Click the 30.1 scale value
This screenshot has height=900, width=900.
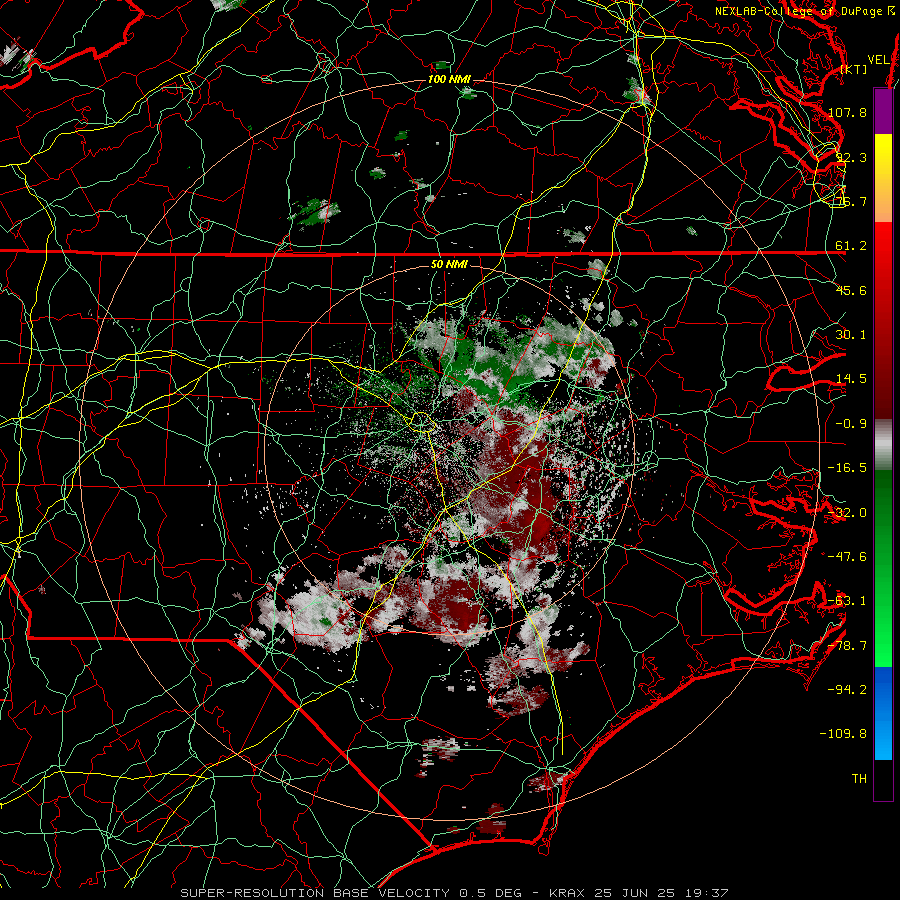tap(851, 335)
